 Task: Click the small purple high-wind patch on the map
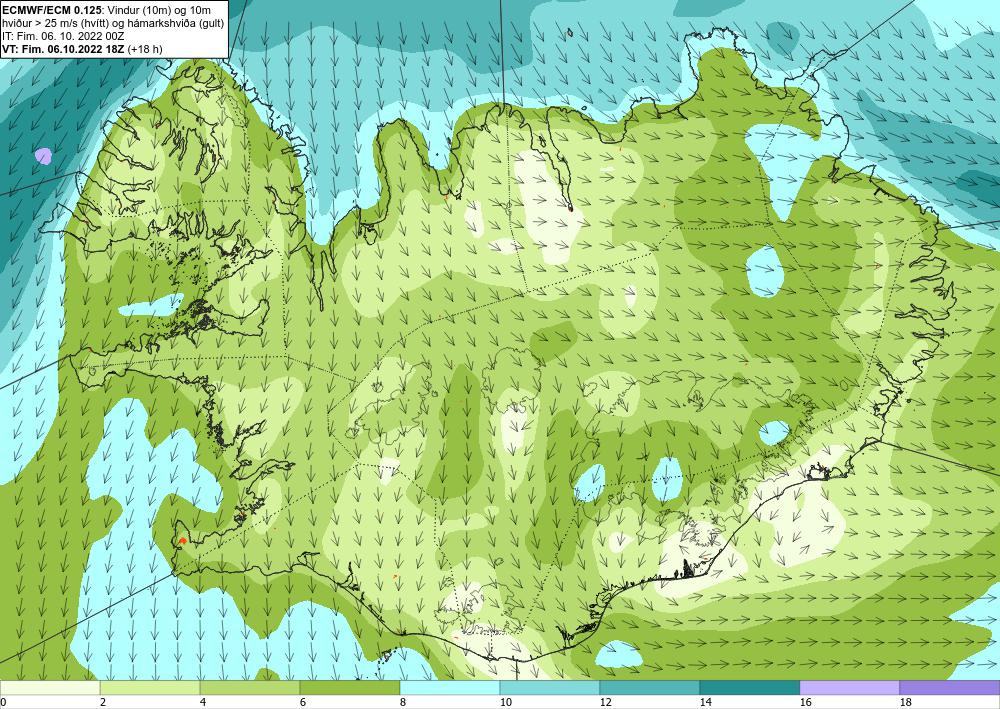tap(43, 156)
